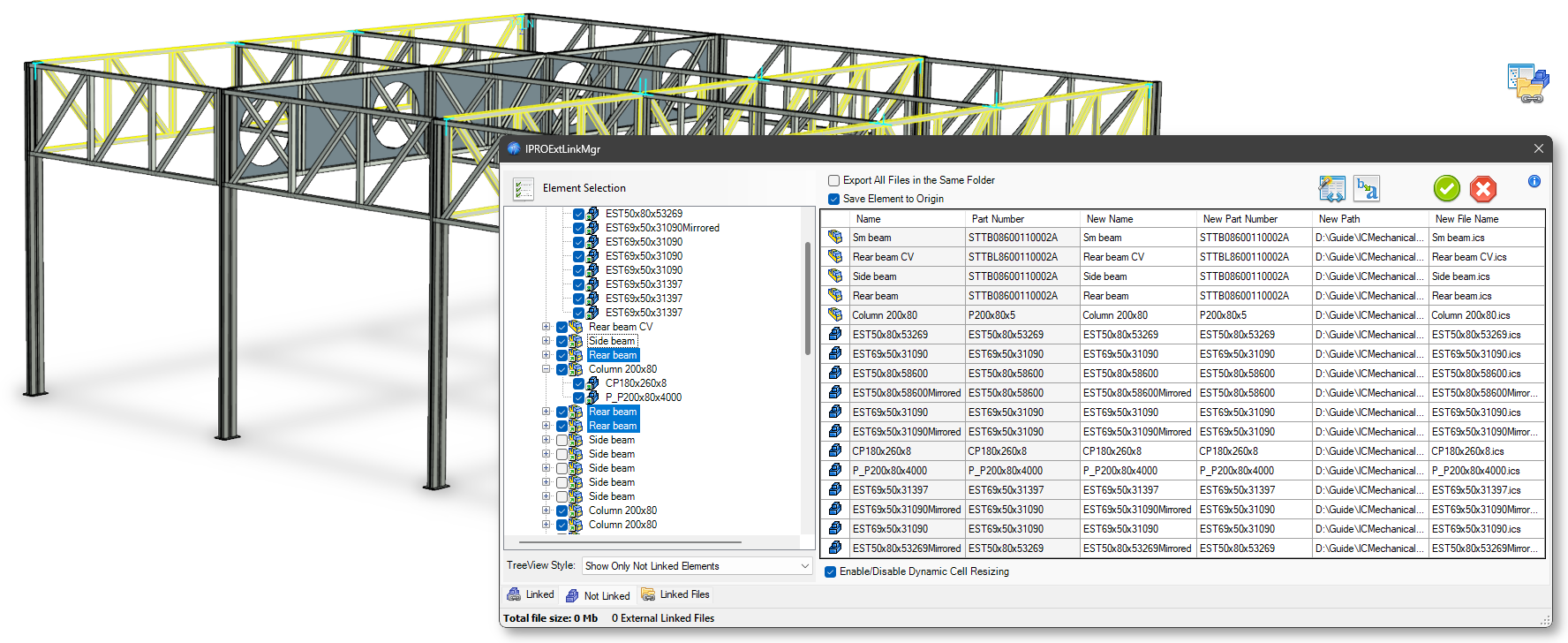Click the part icon beside CP180x260x8 in the tree
1568x643 pixels.
pyautogui.click(x=593, y=383)
